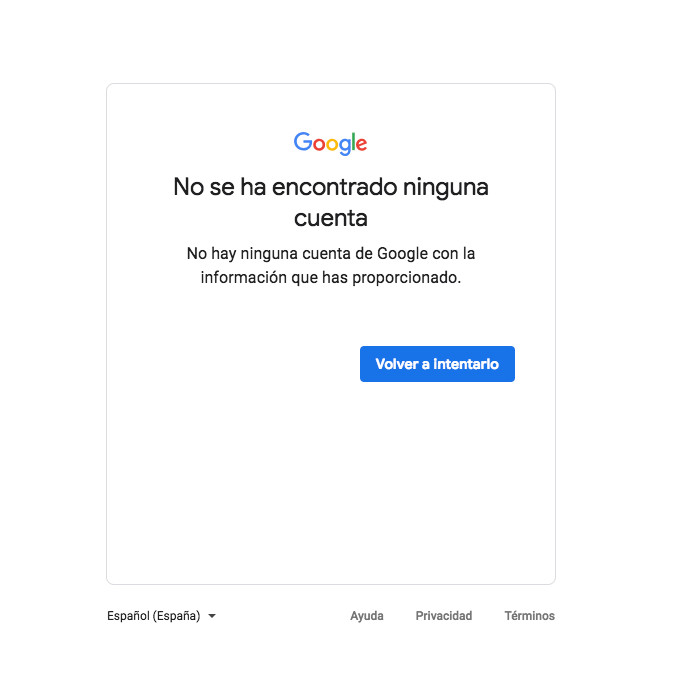The width and height of the screenshot is (700, 692).
Task: Click the red 'e' of the Google logo
Action: [361, 145]
